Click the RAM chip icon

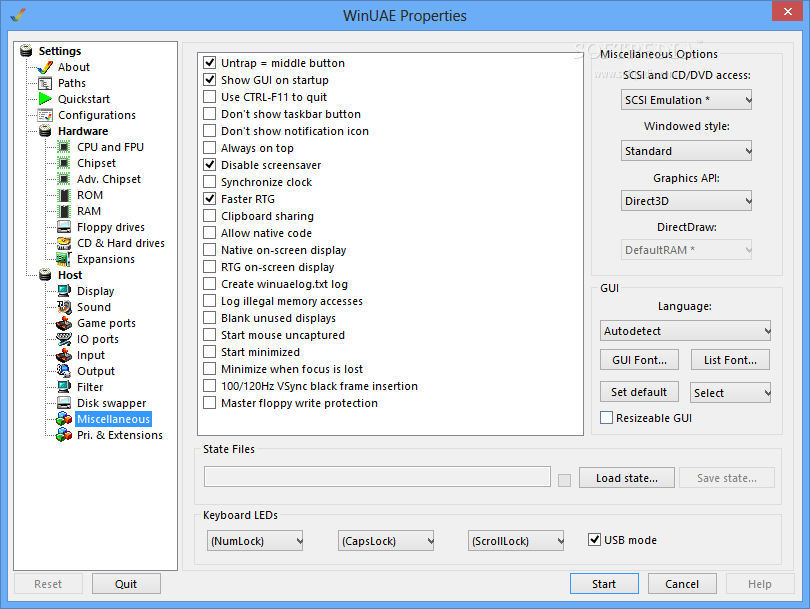[64, 211]
